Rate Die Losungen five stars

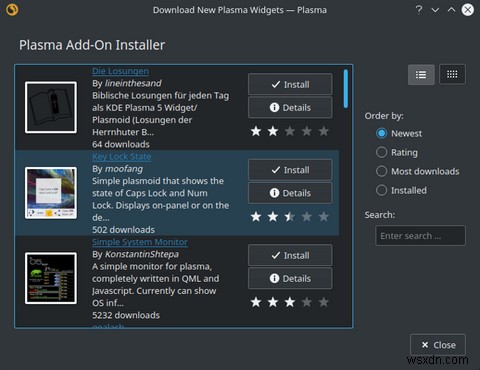click(x=324, y=131)
